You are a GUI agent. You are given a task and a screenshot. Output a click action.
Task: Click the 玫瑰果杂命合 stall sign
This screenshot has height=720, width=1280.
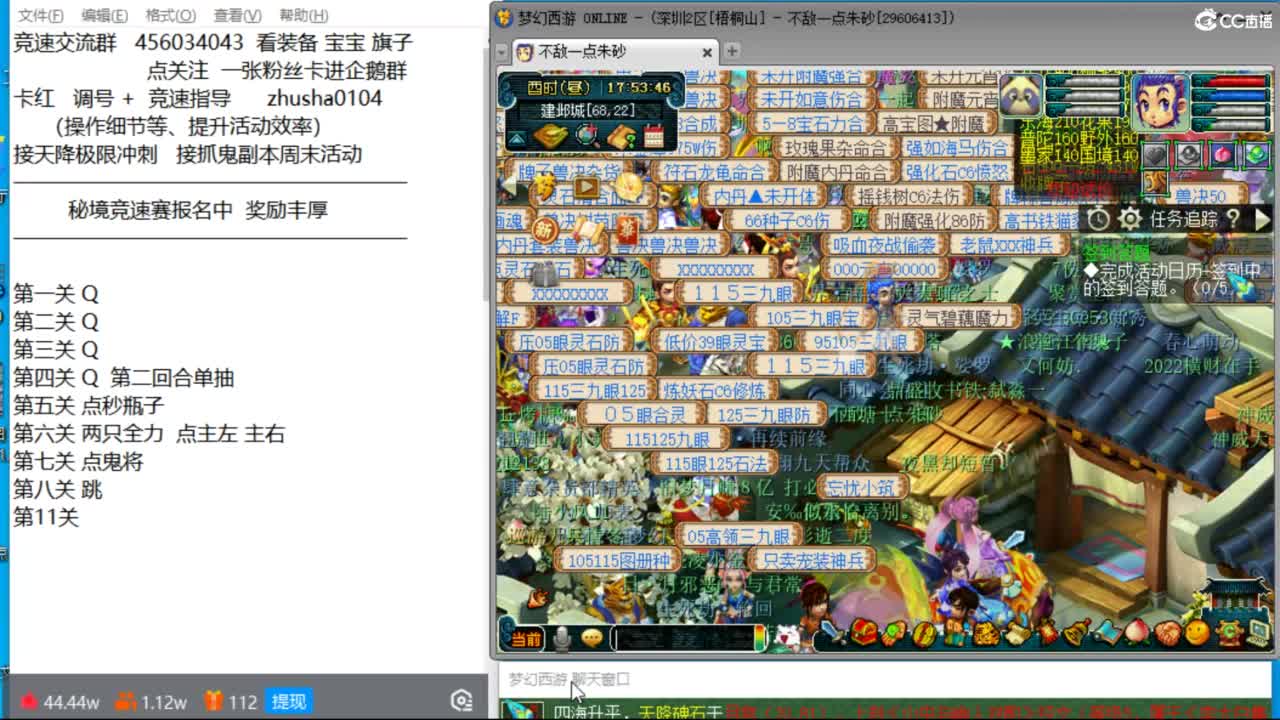(835, 148)
